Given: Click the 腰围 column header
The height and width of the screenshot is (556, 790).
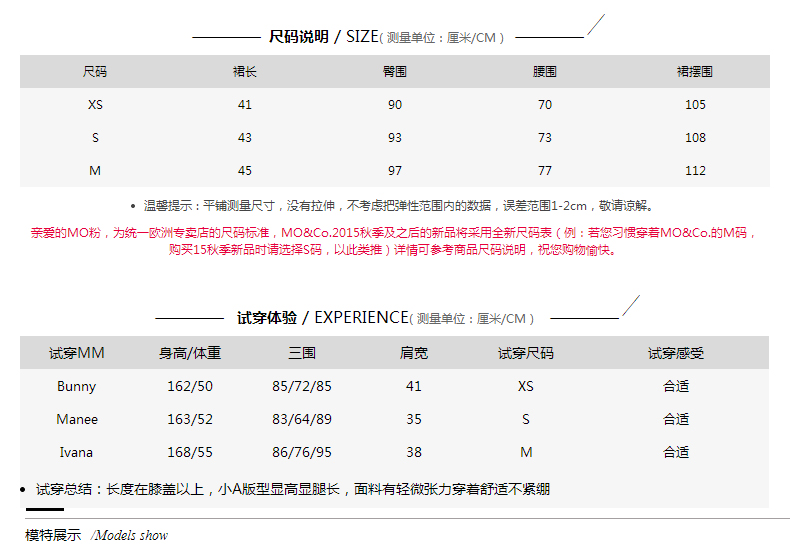Looking at the screenshot, I should pyautogui.click(x=545, y=72).
